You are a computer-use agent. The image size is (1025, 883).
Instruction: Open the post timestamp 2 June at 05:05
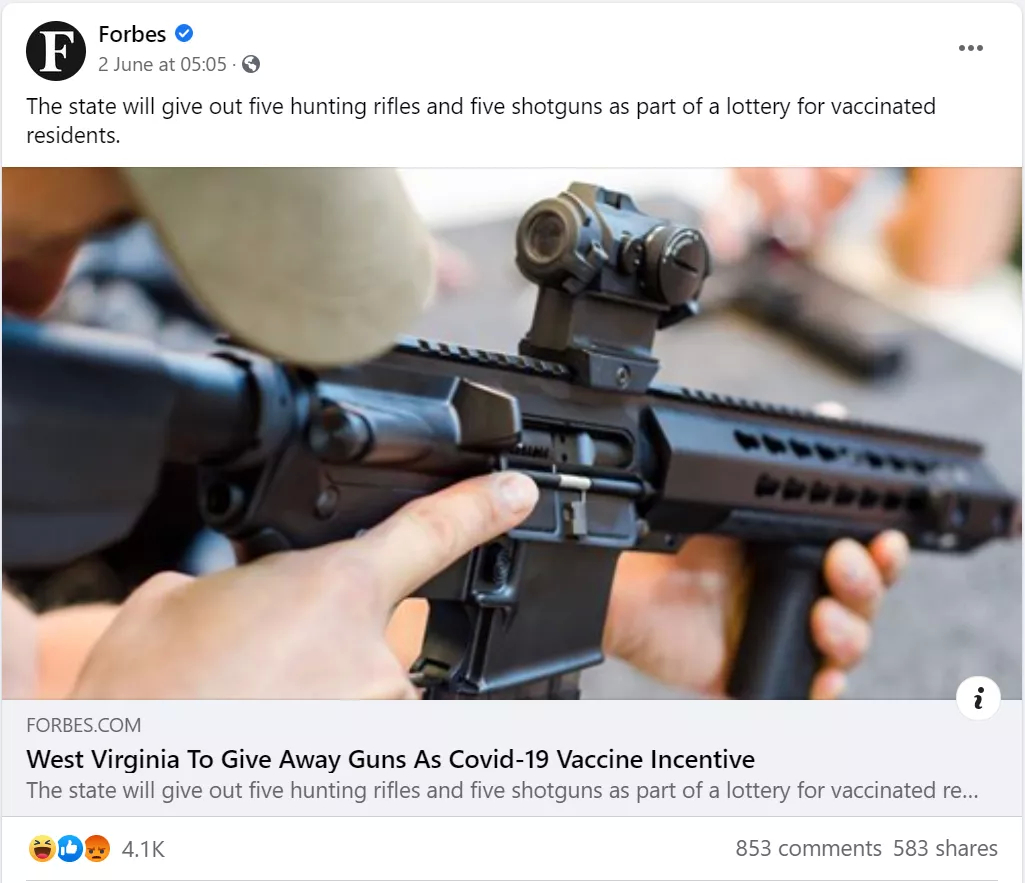click(x=162, y=64)
